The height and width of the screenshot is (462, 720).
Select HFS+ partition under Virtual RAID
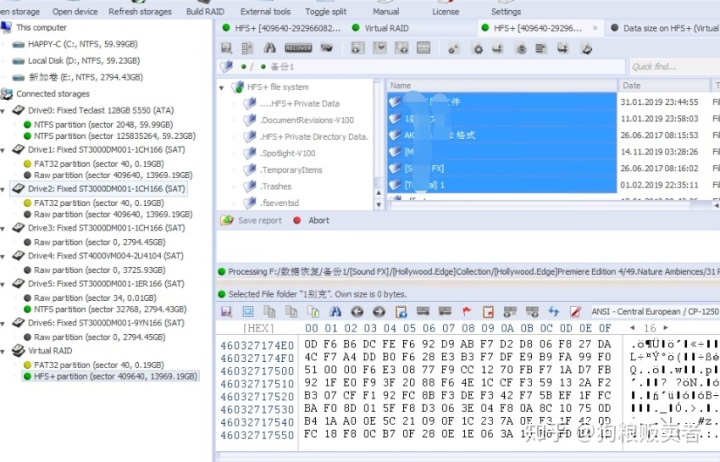click(x=109, y=376)
